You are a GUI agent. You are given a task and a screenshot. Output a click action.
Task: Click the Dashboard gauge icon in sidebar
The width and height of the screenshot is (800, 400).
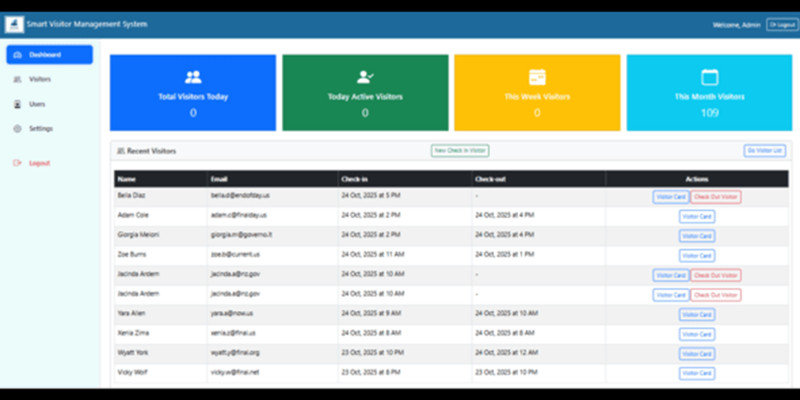coord(17,55)
